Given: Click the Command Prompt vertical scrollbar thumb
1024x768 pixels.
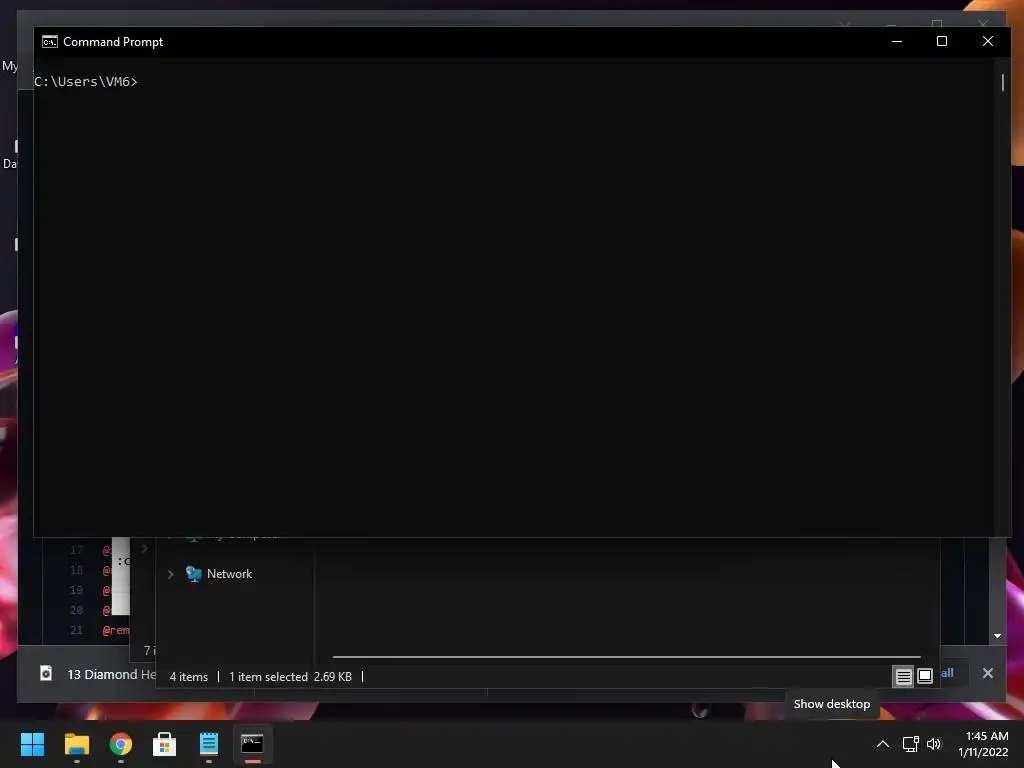Looking at the screenshot, I should [x=1003, y=82].
